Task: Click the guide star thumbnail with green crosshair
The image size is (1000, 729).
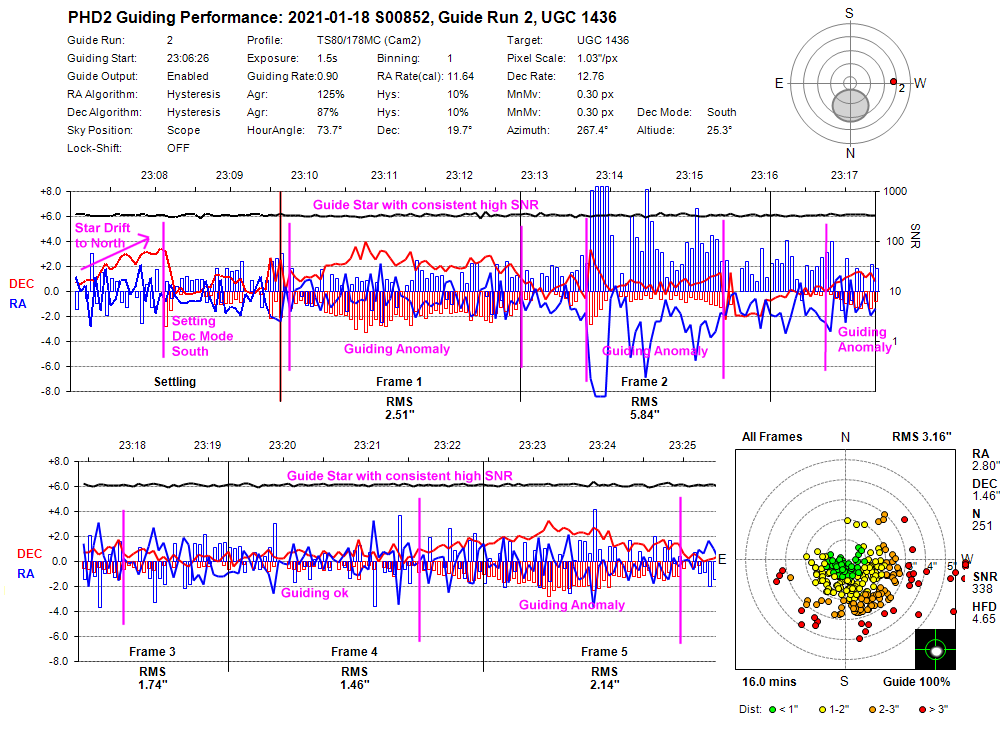Action: click(935, 649)
